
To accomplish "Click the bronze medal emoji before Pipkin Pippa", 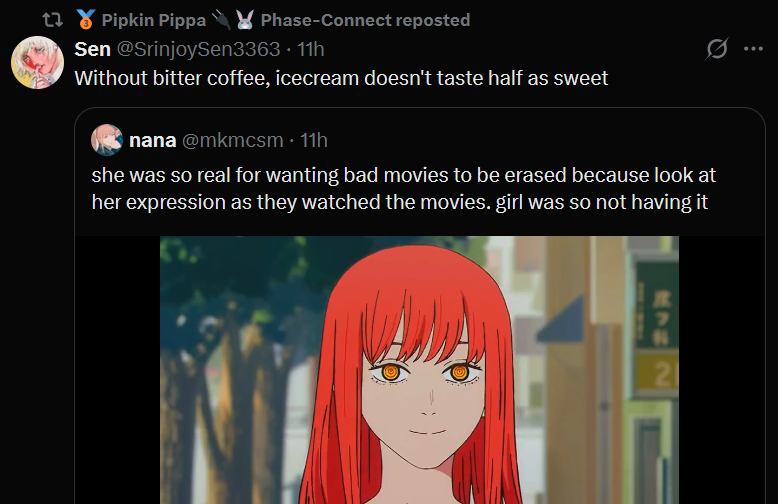I will [85, 20].
